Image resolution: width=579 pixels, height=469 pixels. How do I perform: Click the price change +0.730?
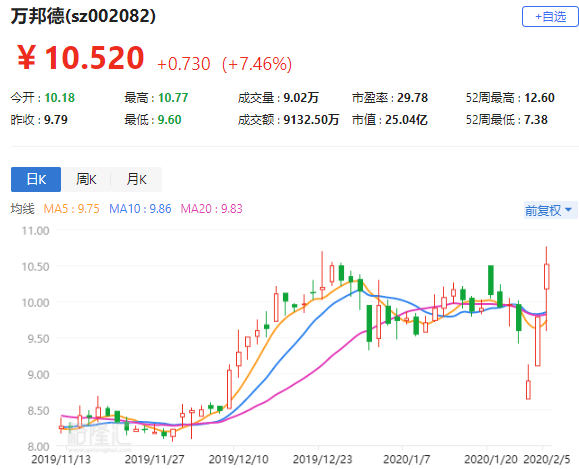coord(184,64)
